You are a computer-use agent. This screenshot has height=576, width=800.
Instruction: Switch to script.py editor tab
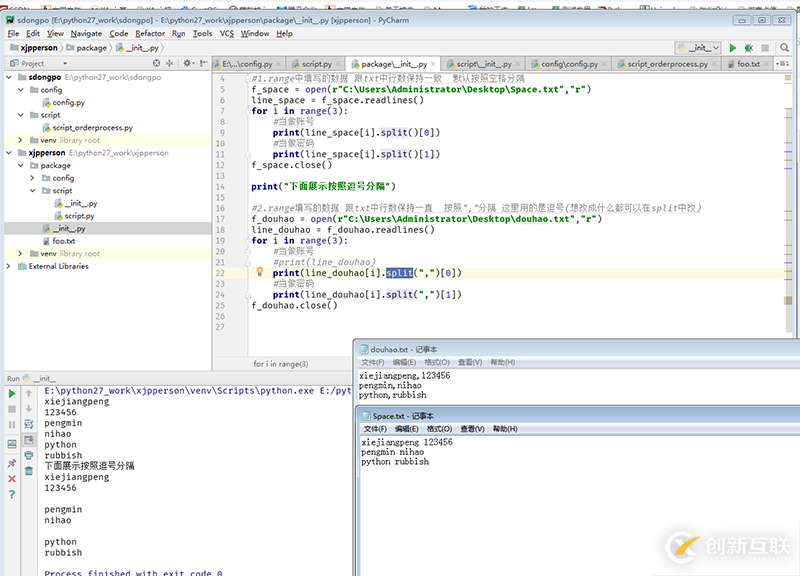(x=317, y=64)
